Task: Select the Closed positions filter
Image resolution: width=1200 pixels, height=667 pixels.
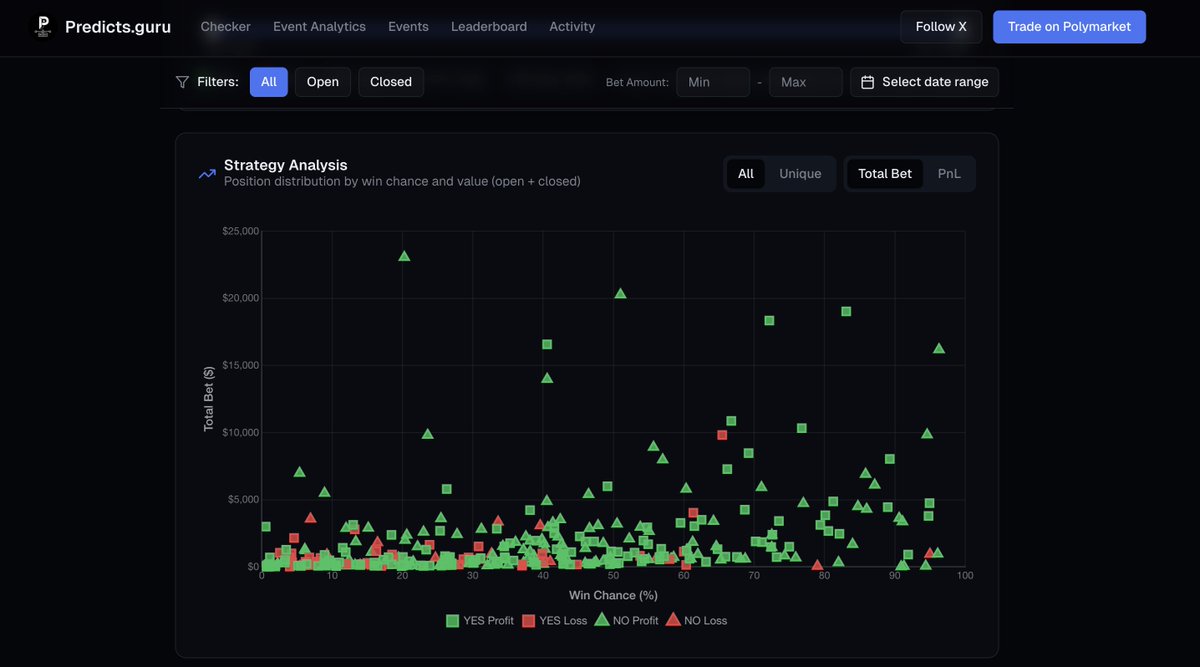Action: (390, 81)
